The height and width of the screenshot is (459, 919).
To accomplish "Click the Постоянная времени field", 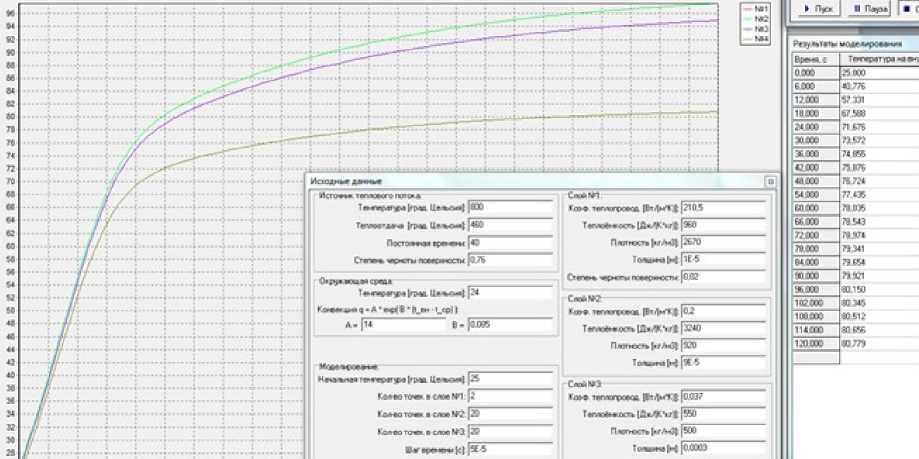I will point(510,243).
